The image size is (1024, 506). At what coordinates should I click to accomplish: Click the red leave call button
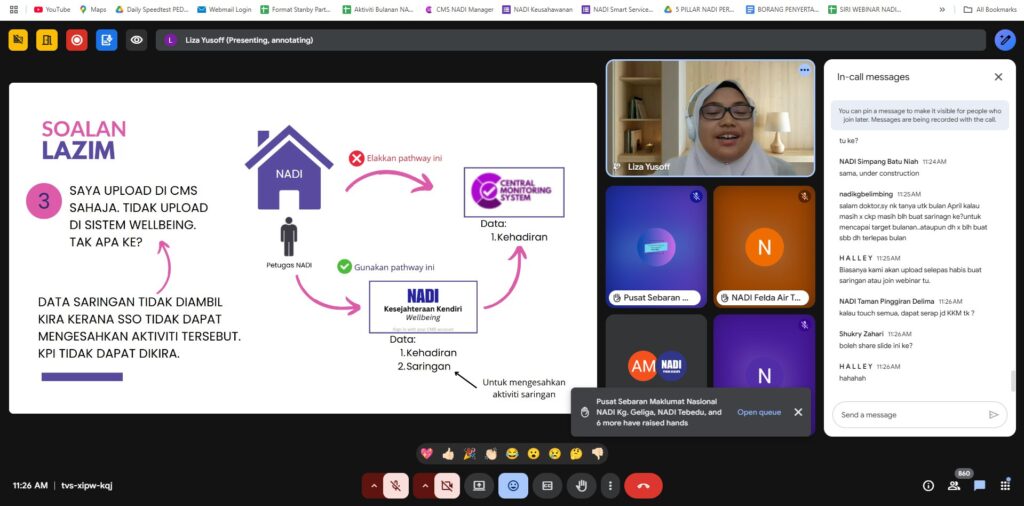coord(643,485)
